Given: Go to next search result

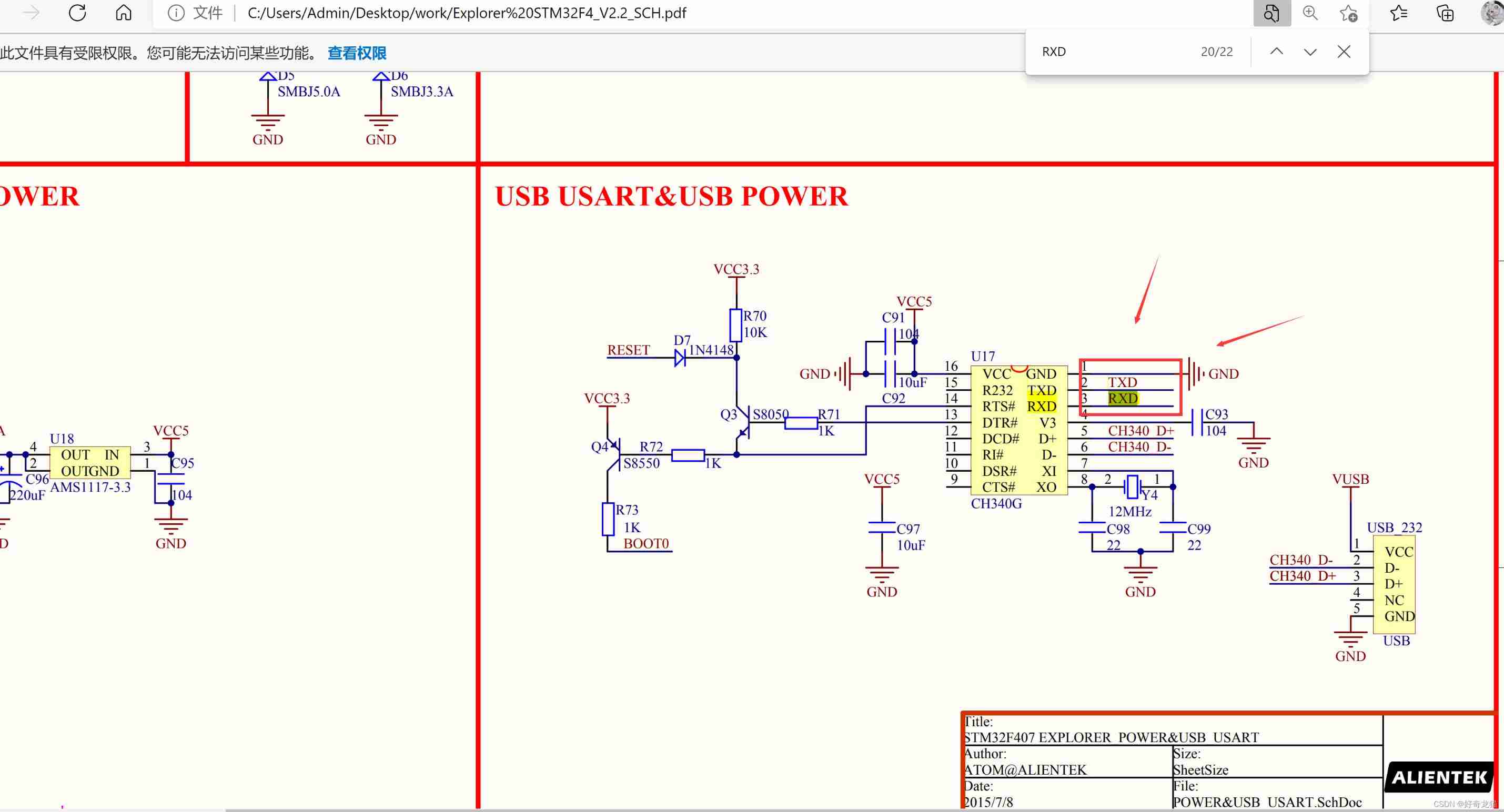Looking at the screenshot, I should [1309, 52].
